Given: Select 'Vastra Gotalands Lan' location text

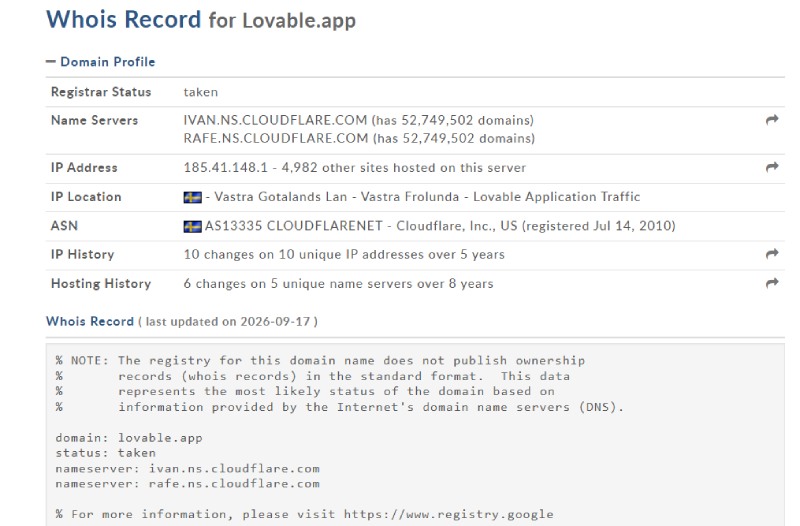Looking at the screenshot, I should click(281, 197).
